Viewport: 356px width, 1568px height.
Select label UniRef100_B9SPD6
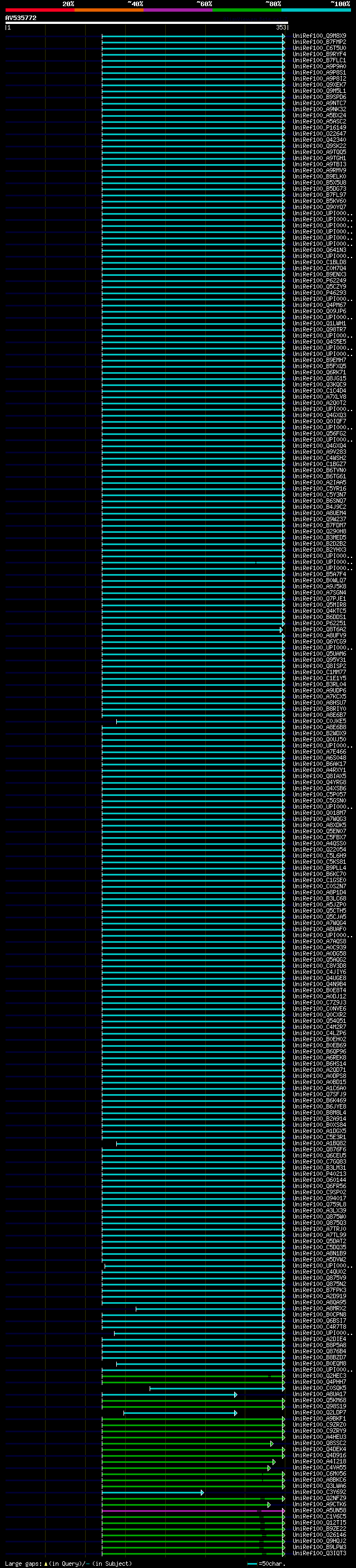click(319, 97)
